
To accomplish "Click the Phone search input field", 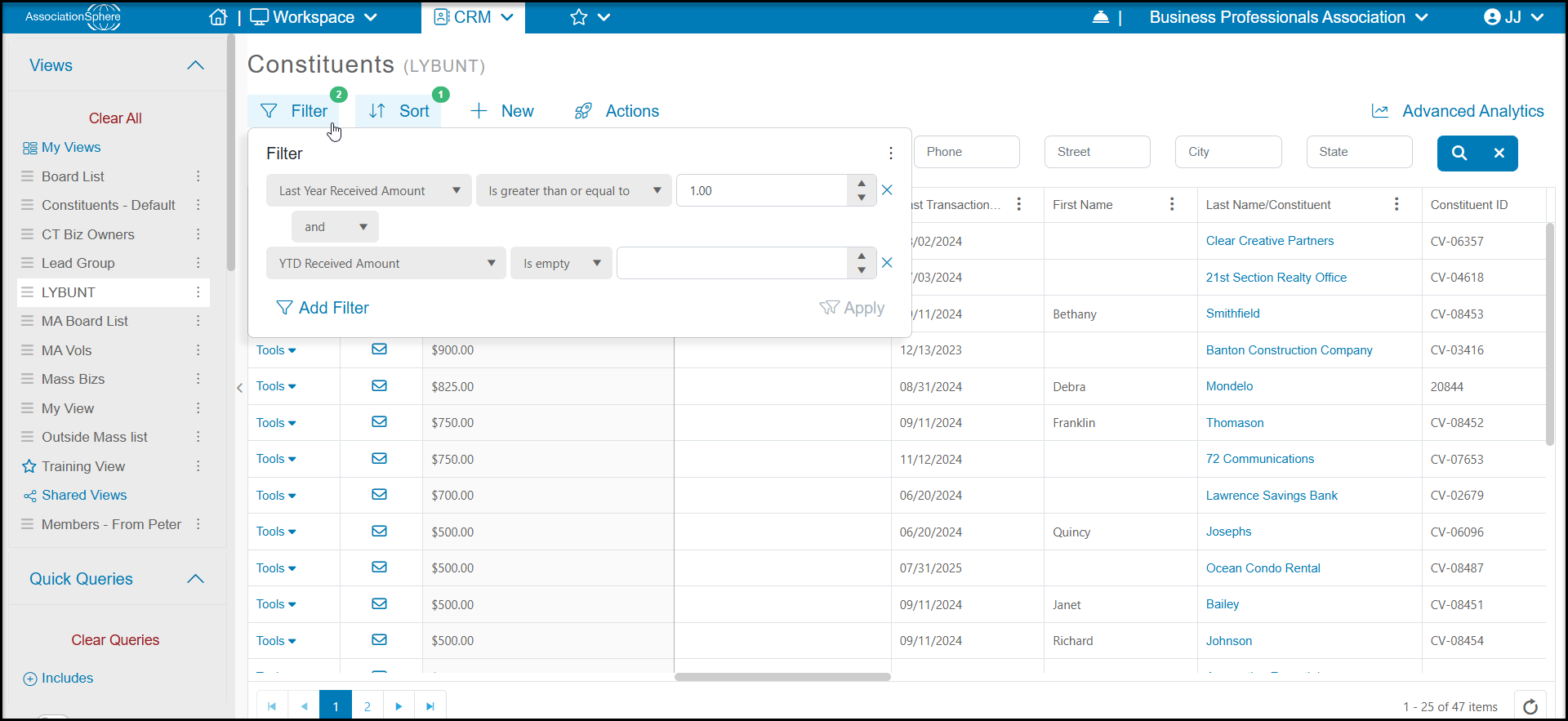I will tap(967, 152).
